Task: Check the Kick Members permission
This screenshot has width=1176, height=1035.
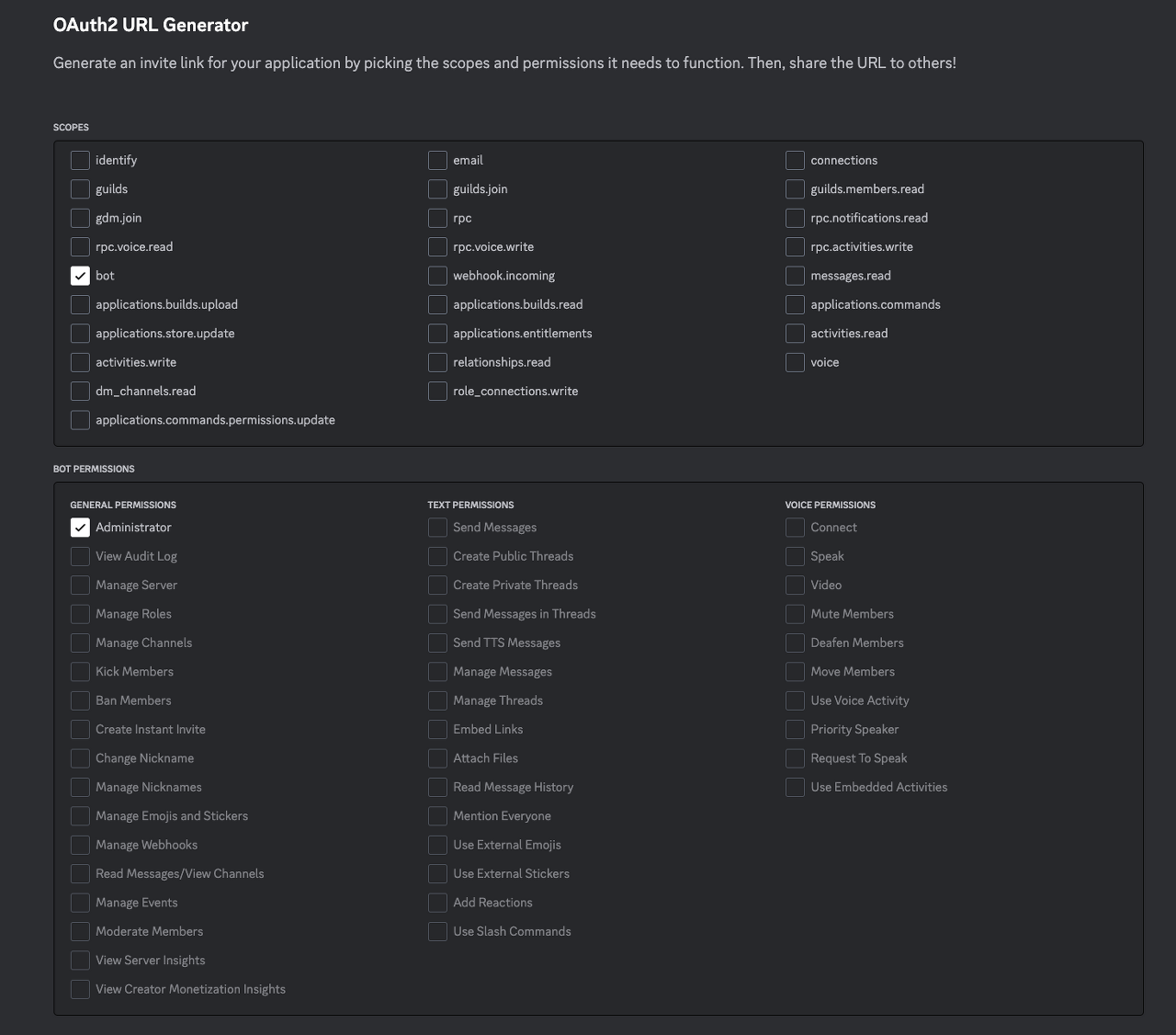Action: tap(80, 672)
